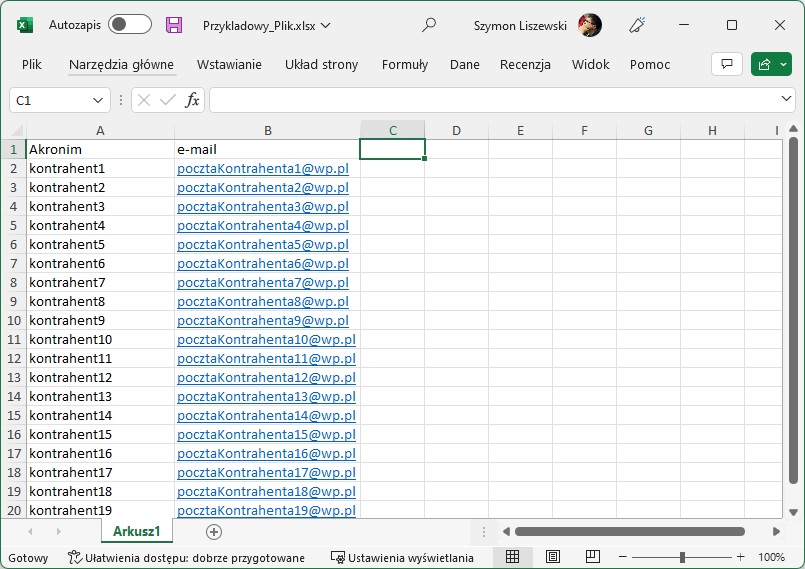Switch to Page Break Preview icon

pos(592,557)
